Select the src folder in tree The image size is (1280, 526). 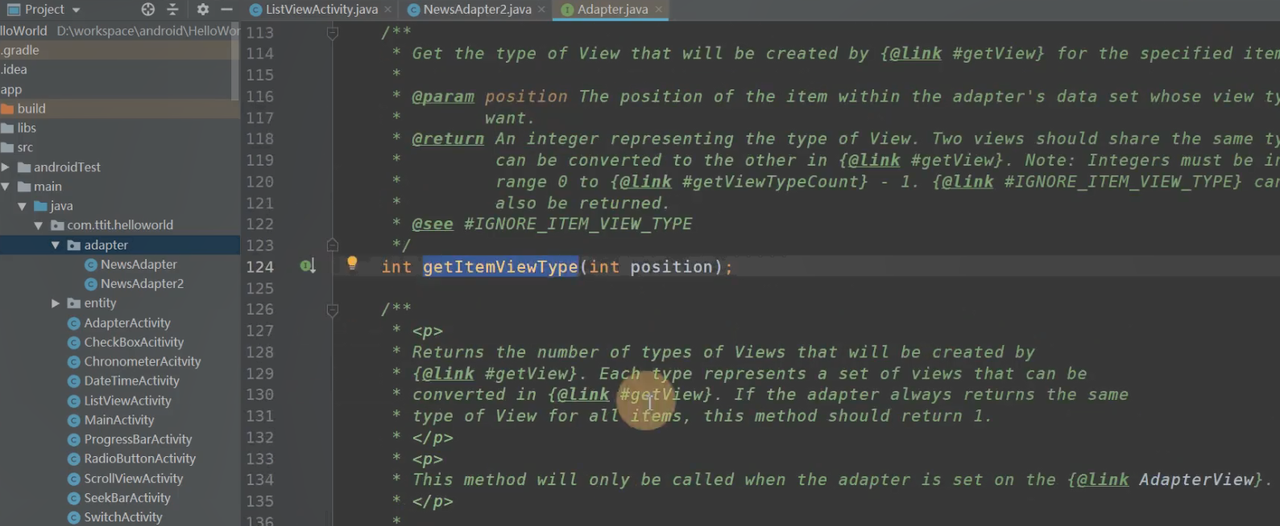click(120, 148)
